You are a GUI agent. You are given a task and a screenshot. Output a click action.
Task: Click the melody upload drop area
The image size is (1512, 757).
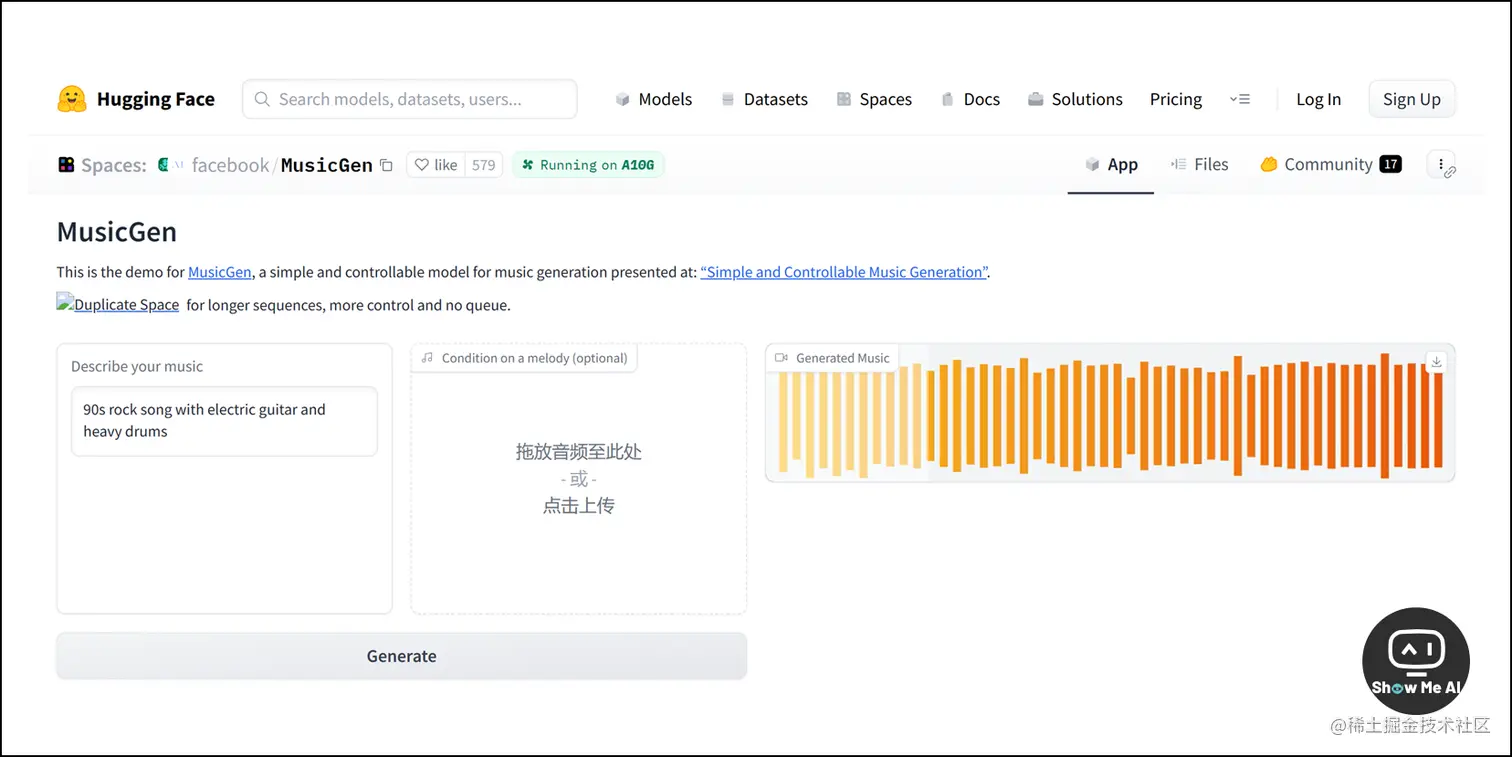[x=579, y=479]
